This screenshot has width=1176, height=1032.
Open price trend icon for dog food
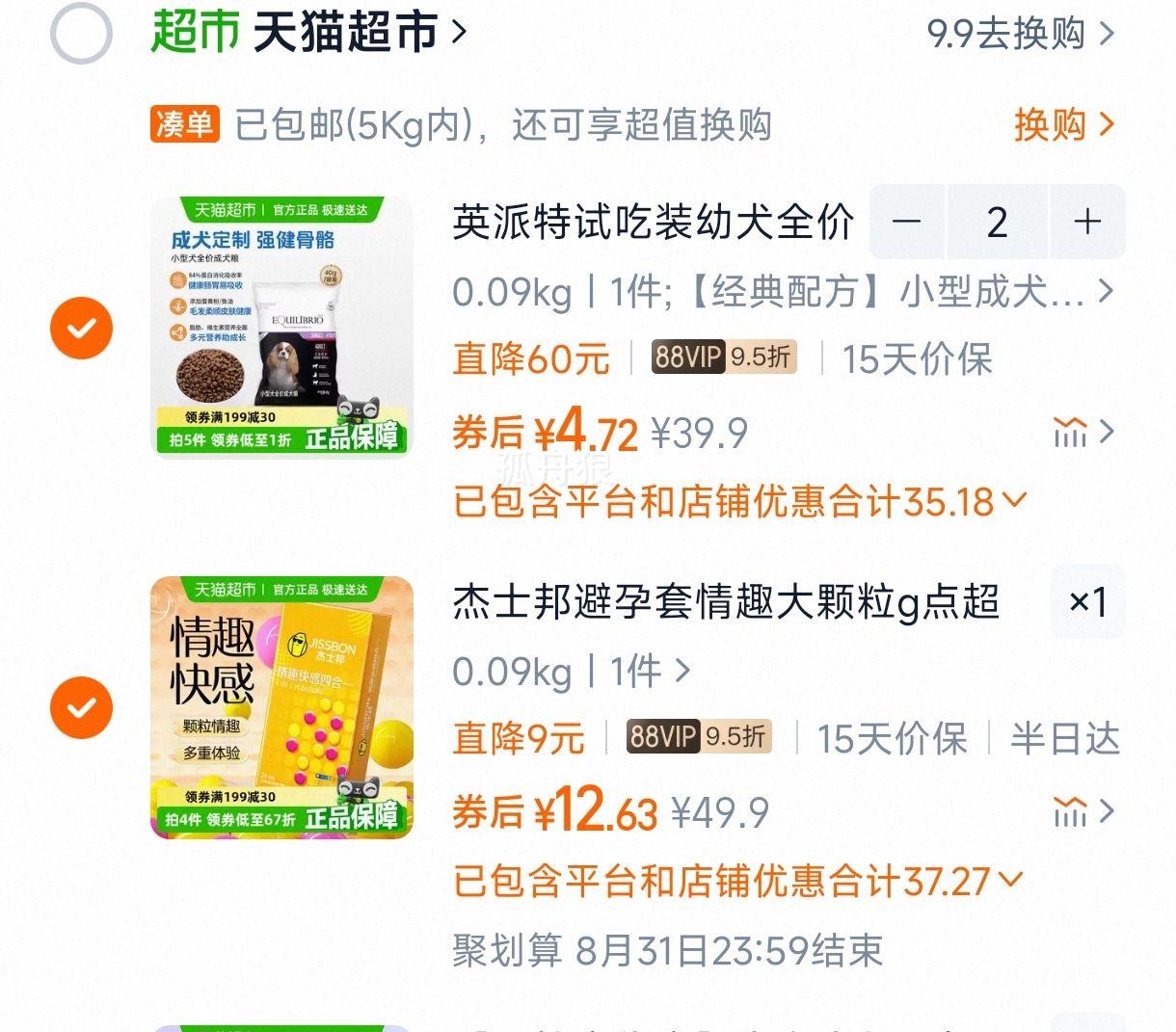click(x=1083, y=433)
